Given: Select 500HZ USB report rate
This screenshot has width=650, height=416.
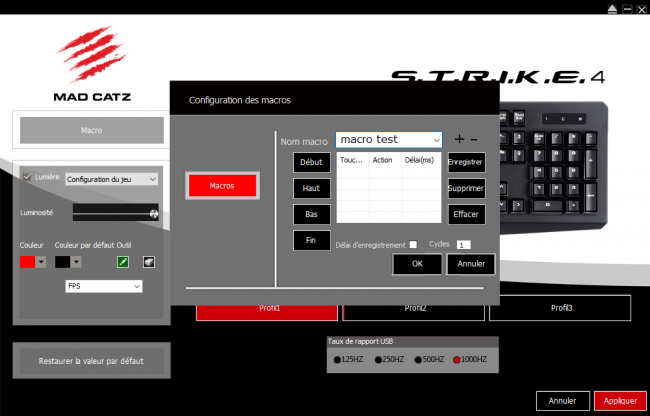Looking at the screenshot, I should click(x=429, y=359).
